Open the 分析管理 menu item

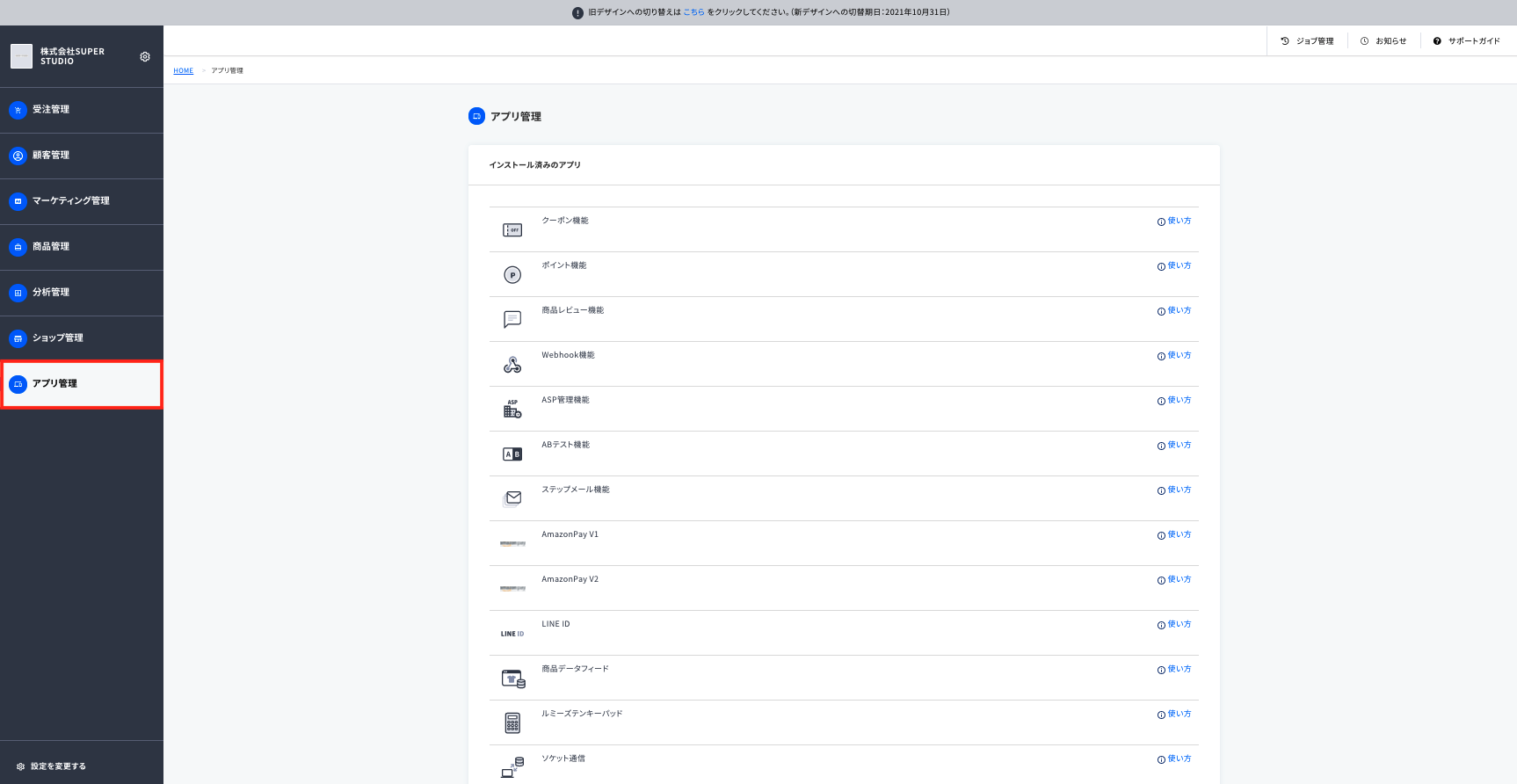coord(82,293)
